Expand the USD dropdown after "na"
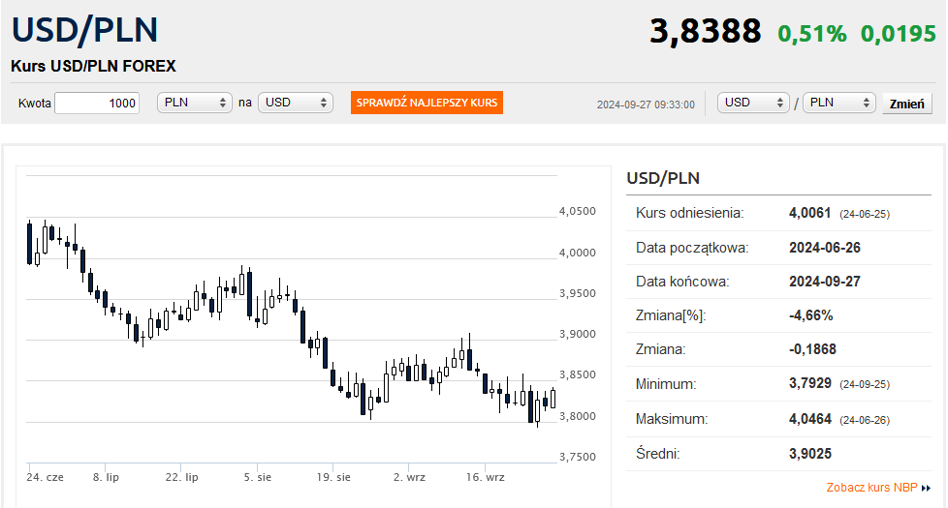Image resolution: width=948 pixels, height=508 pixels. pyautogui.click(x=295, y=103)
